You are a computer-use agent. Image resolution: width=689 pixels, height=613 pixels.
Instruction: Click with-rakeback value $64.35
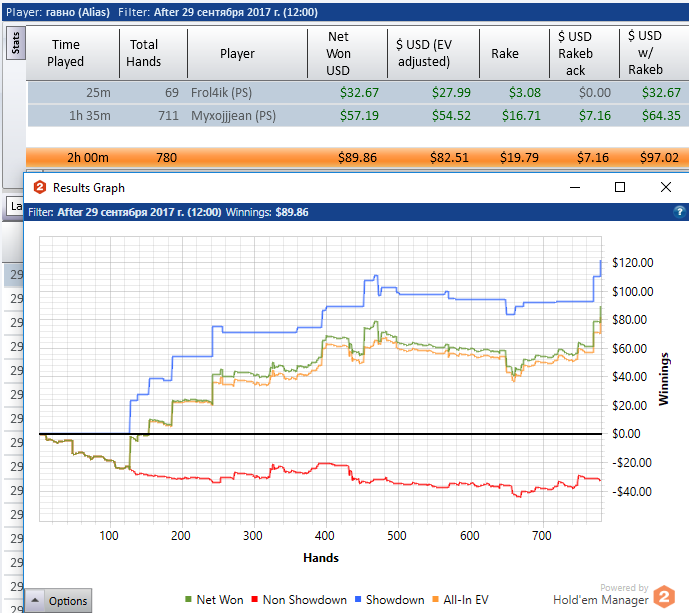pos(661,115)
